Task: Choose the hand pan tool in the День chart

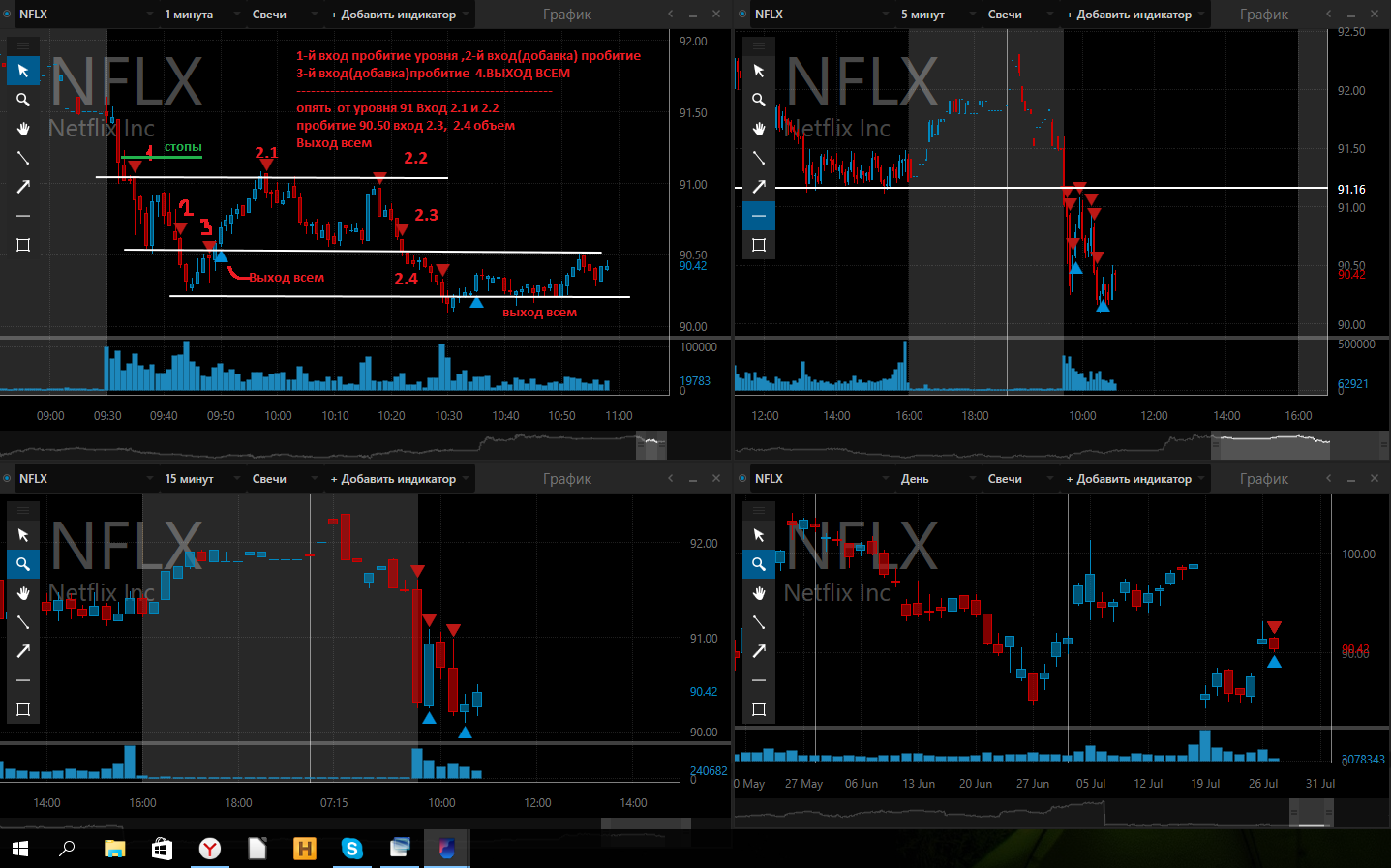Action: 759,593
